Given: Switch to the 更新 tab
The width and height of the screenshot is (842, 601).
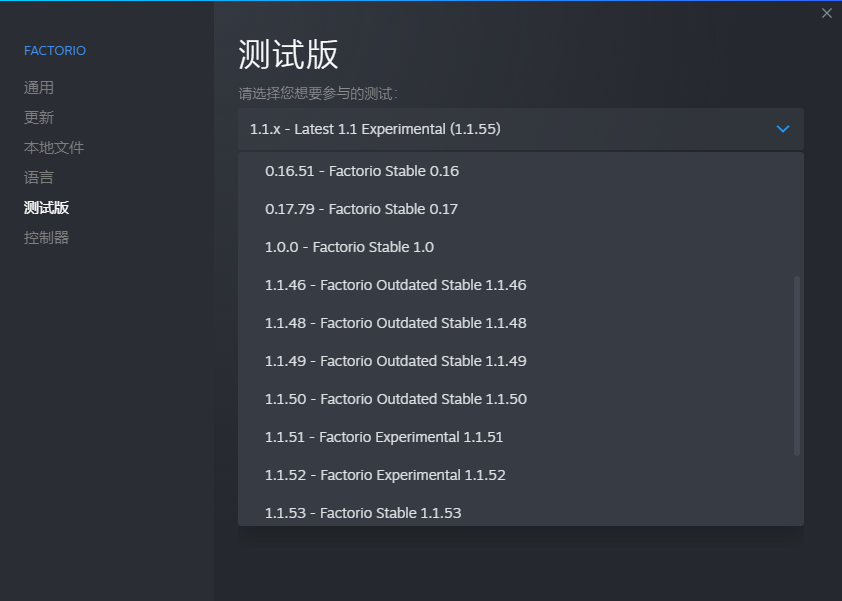Looking at the screenshot, I should [39, 118].
